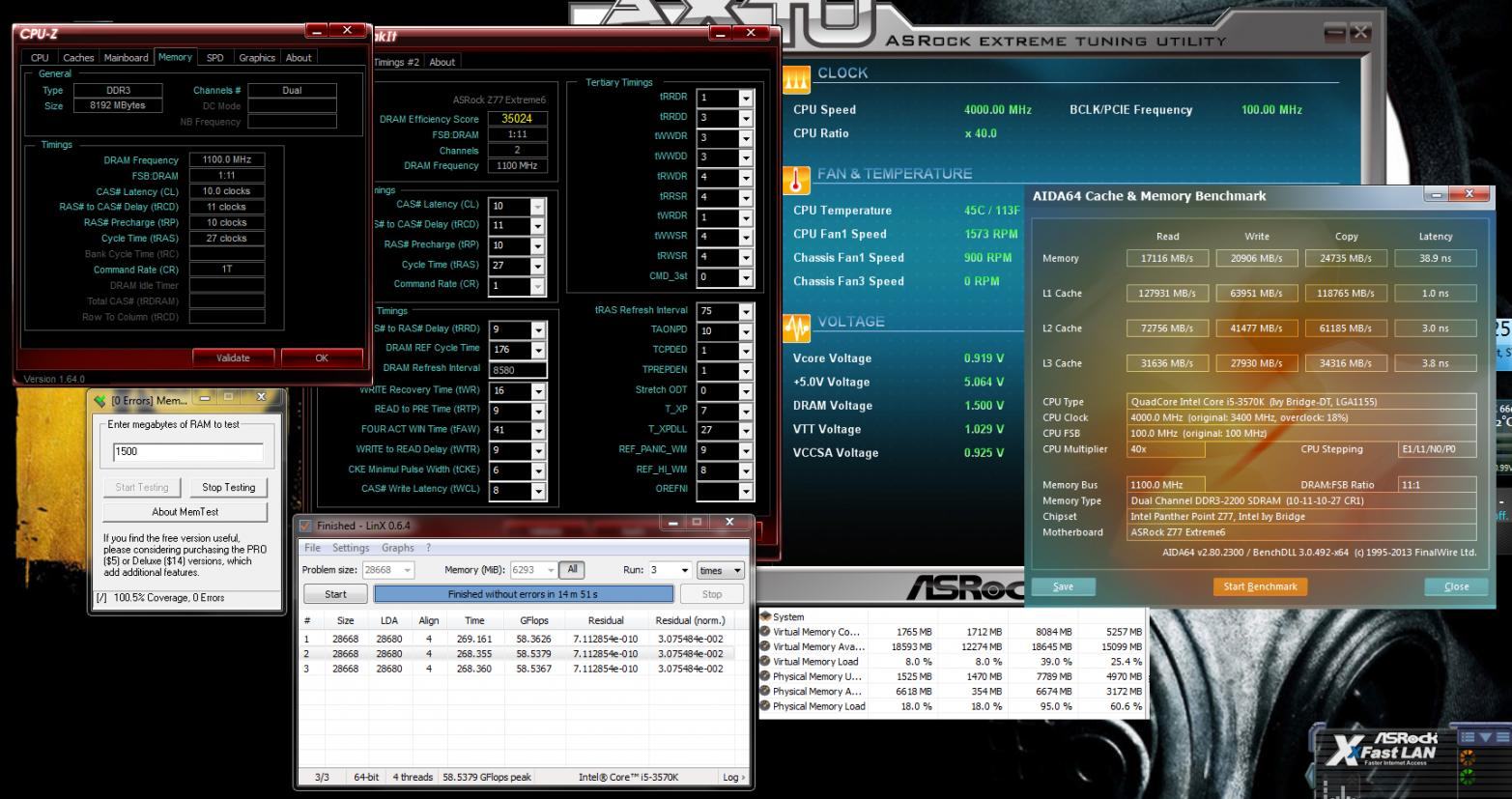1512x799 pixels.
Task: Open the DRAM REF Cycle Time dropdown
Action: coord(538,350)
